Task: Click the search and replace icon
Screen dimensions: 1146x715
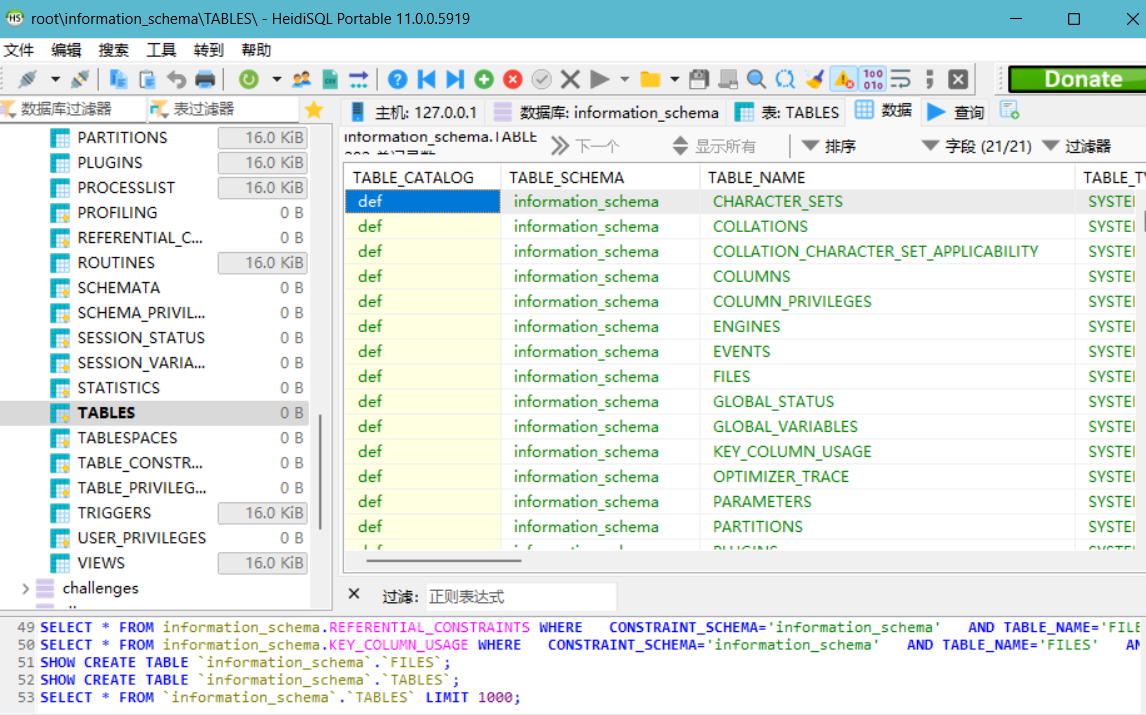Action: tap(786, 79)
